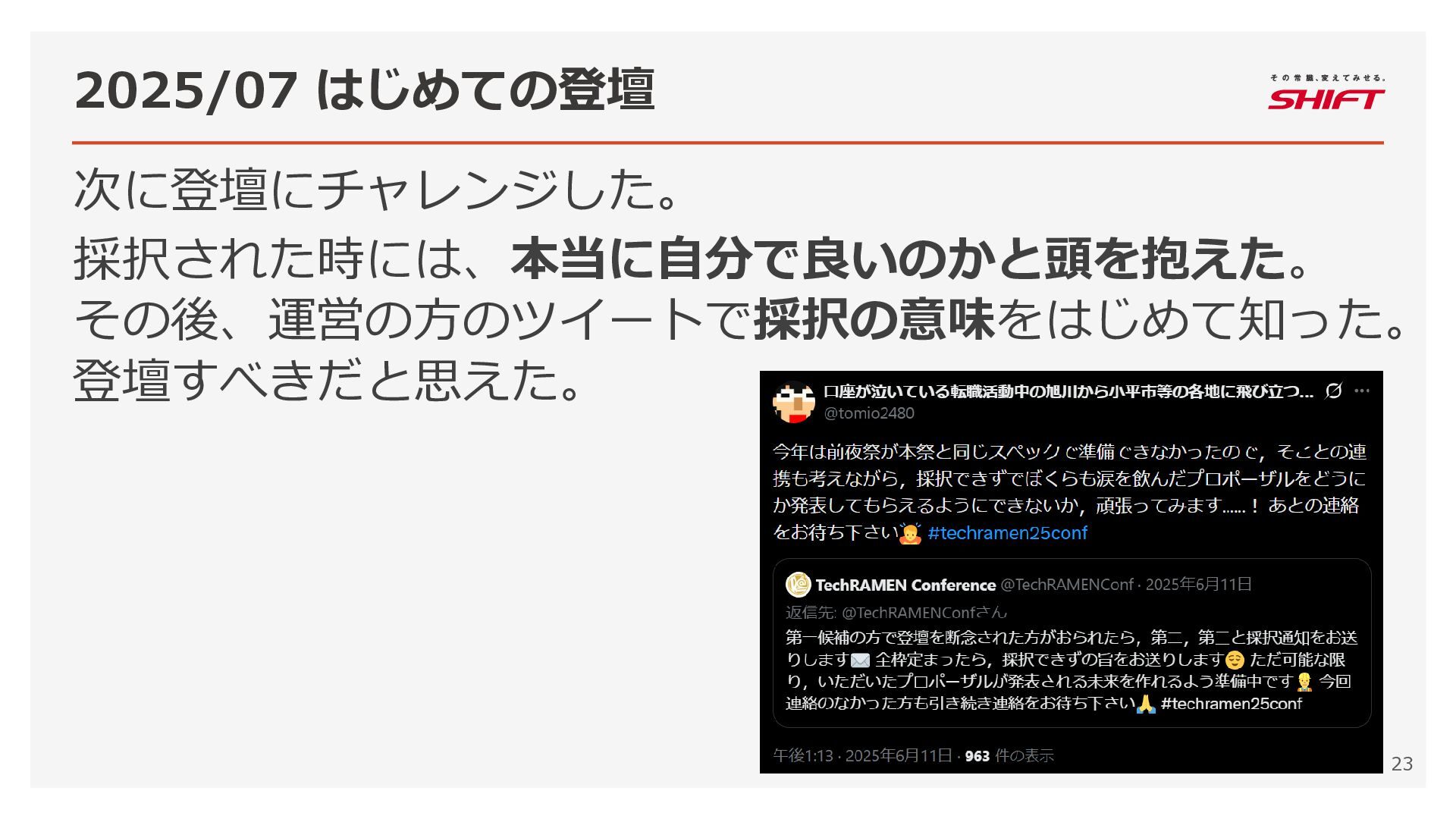Click the TechRAMEN Conference account name
This screenshot has width=1456, height=819.
point(905,585)
